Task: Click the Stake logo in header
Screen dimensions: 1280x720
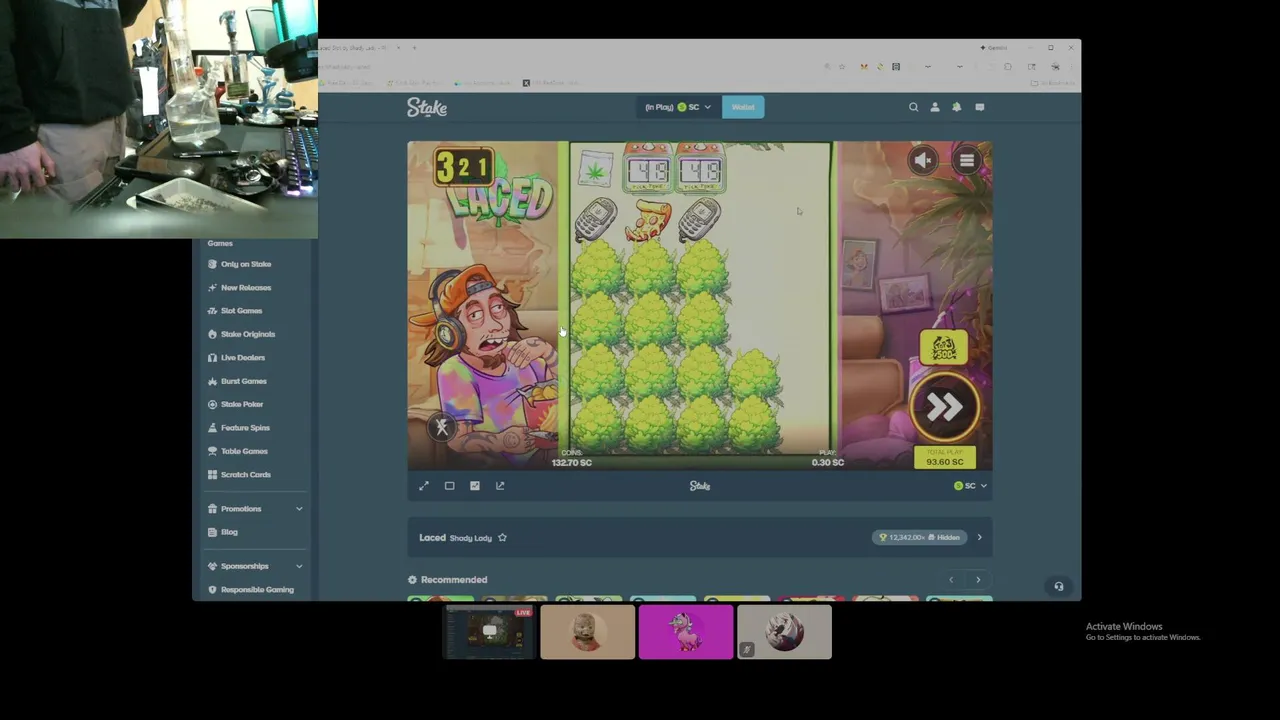Action: pyautogui.click(x=427, y=107)
